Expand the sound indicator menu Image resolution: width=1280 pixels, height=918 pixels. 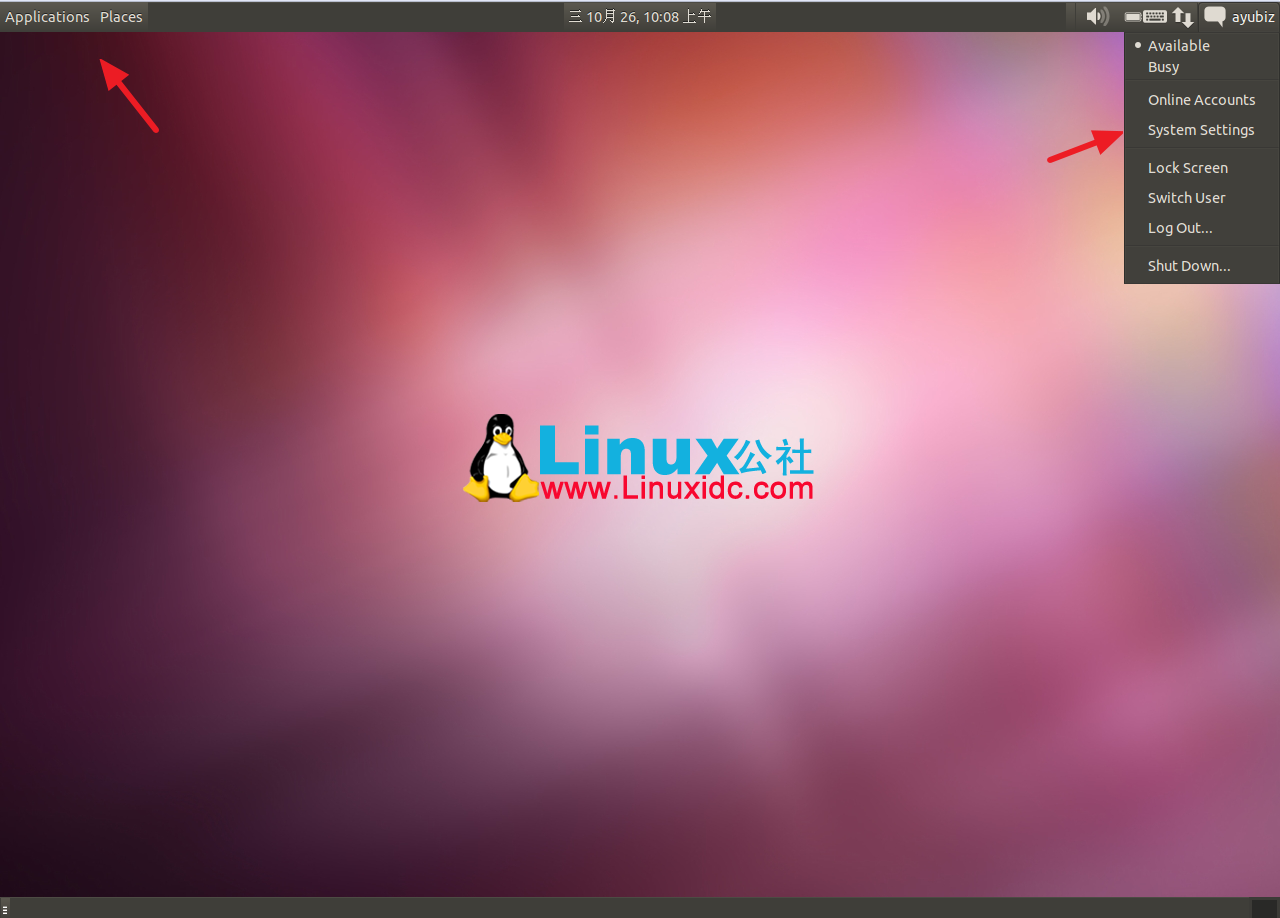pos(1096,16)
